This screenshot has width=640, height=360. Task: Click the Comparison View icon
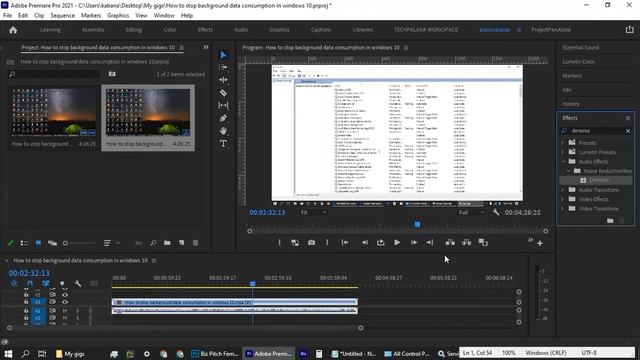click(x=483, y=242)
